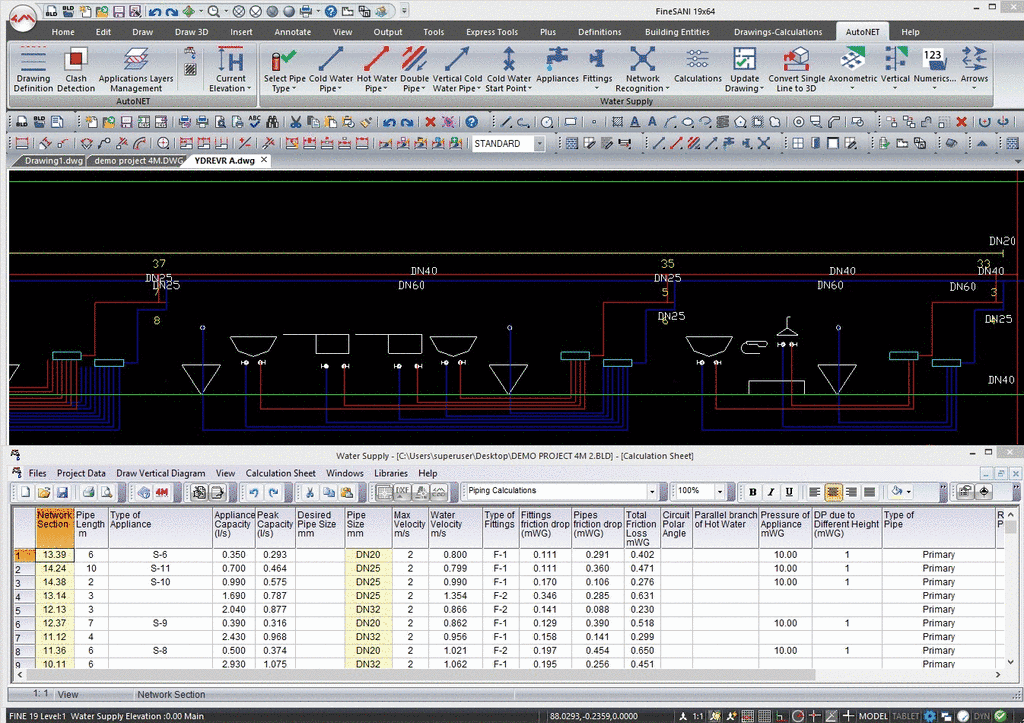The width and height of the screenshot is (1024, 723).
Task: Launch Calculations from the ribbon
Action: [697, 65]
